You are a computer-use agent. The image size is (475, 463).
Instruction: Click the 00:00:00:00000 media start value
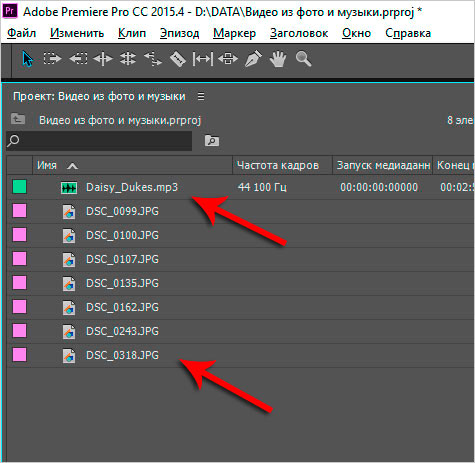[x=379, y=187]
